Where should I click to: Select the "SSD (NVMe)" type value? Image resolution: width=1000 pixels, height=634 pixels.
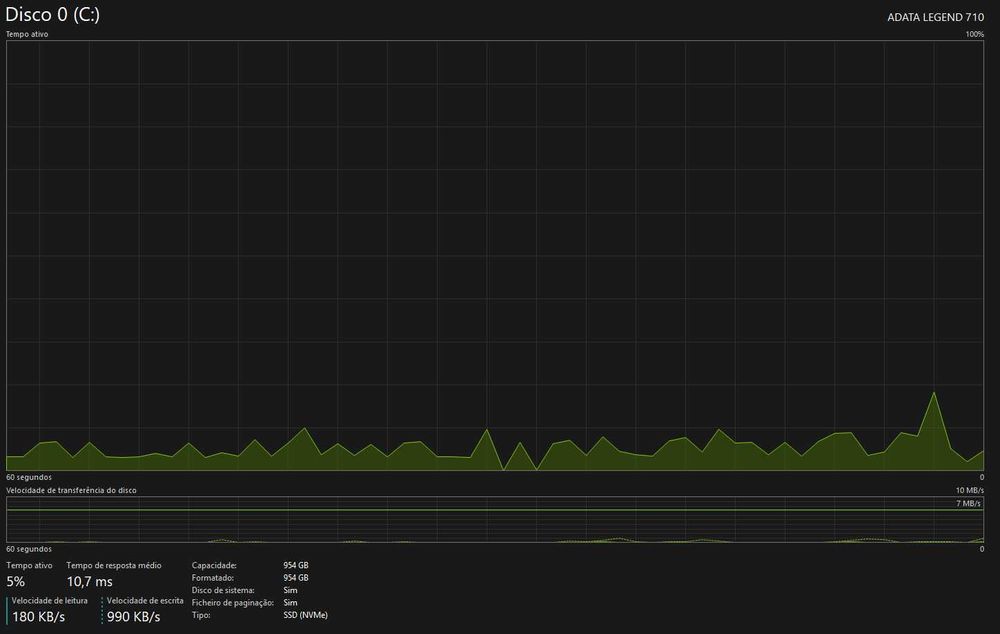tap(305, 615)
